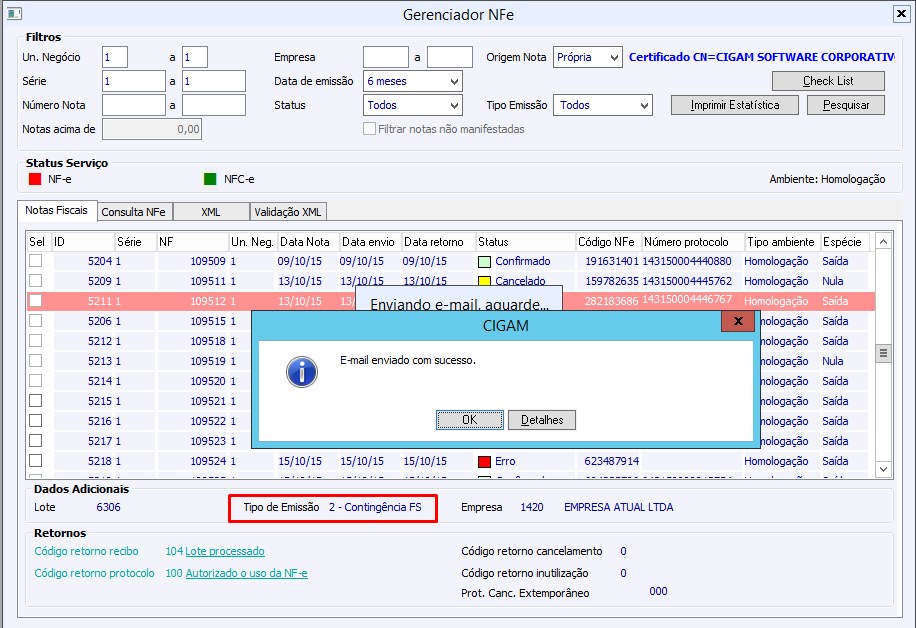Click the Confirmado status text in row 5204
The width and height of the screenshot is (916, 628).
[x=523, y=261]
